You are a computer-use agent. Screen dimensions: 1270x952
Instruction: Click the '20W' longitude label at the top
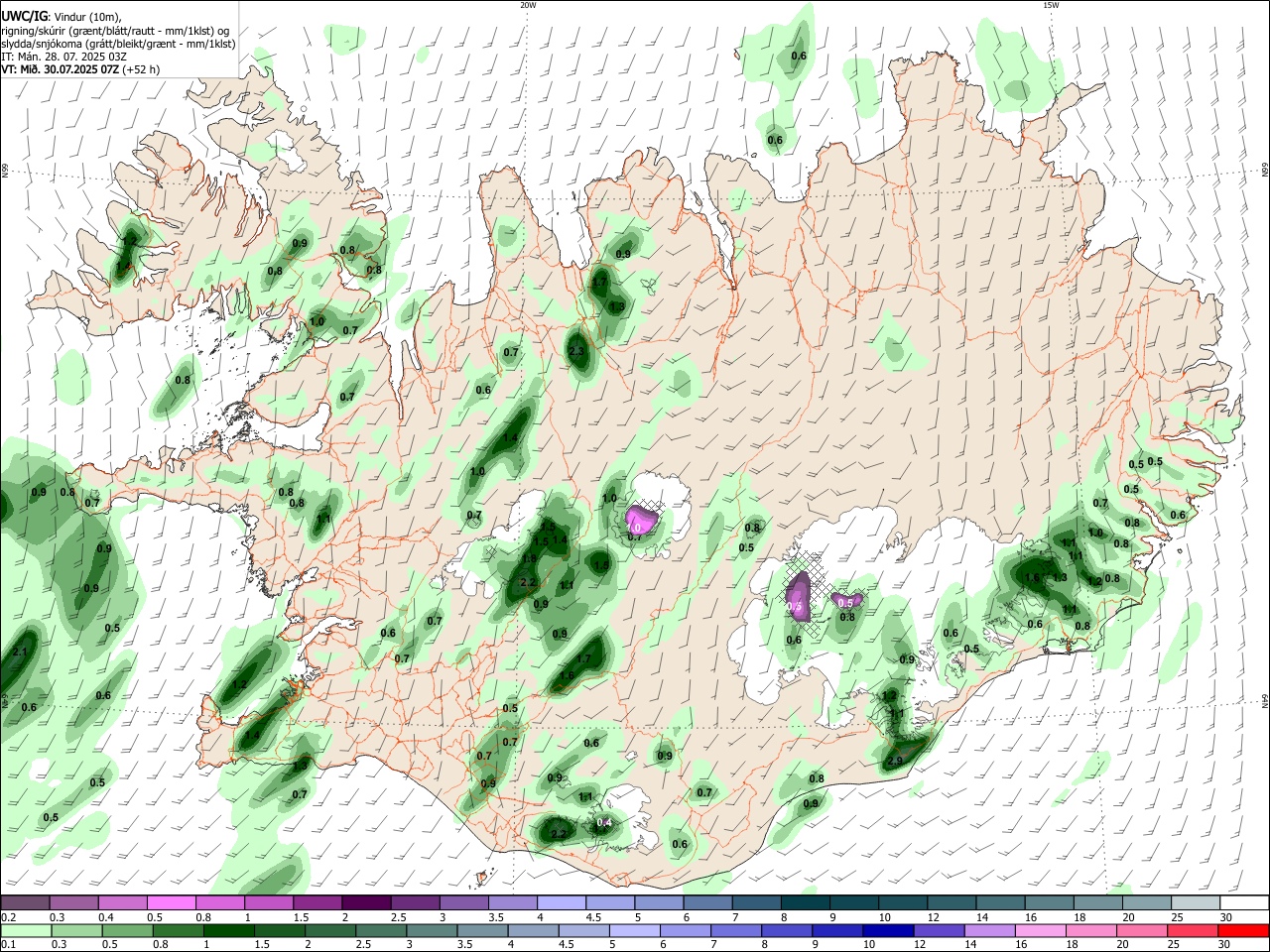pos(527,5)
